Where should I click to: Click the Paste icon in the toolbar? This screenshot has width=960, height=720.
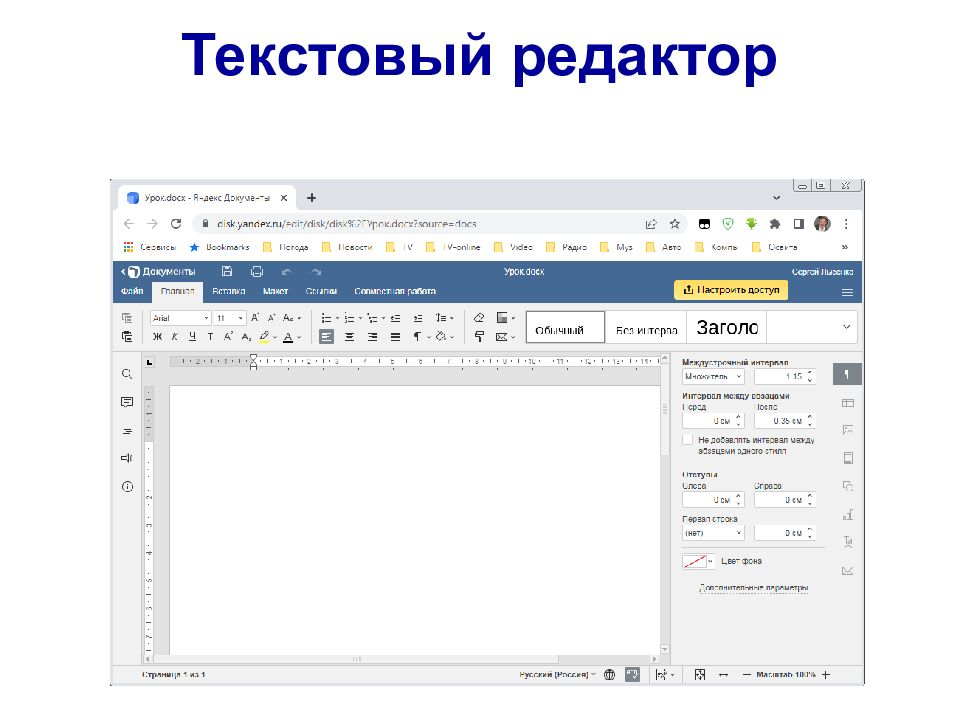[x=127, y=336]
